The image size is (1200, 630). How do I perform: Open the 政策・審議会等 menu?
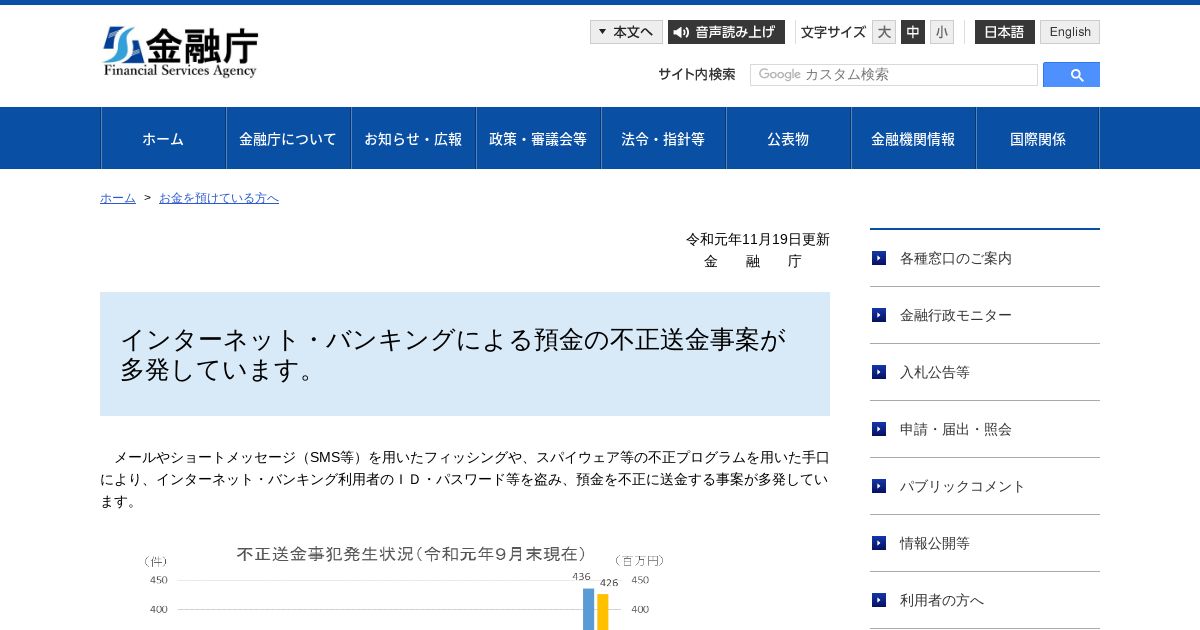(x=539, y=138)
